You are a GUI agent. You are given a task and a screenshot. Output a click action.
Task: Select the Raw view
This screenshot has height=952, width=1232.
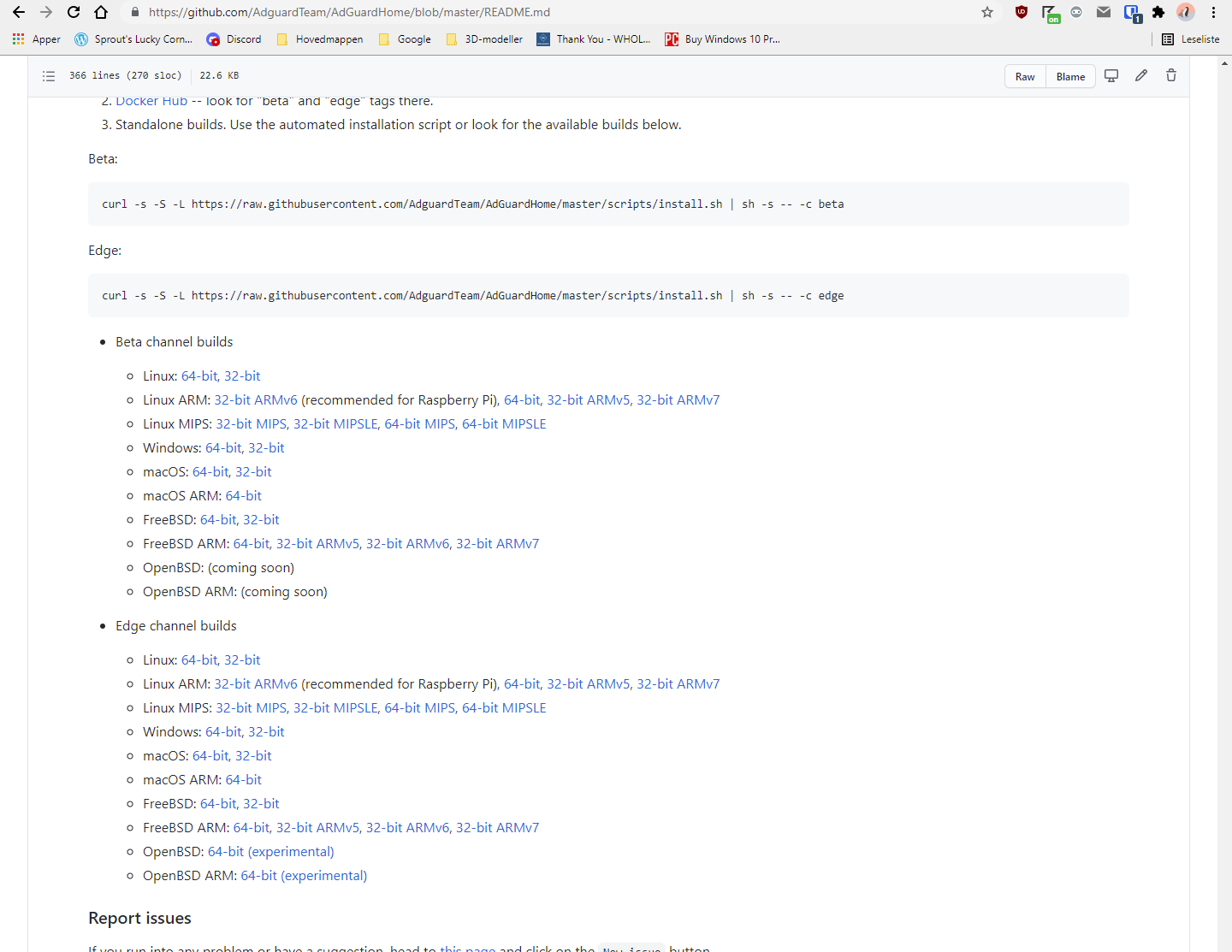click(x=1025, y=76)
